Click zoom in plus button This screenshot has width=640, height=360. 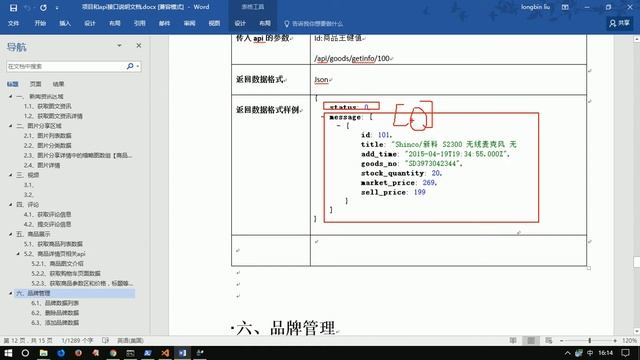(x=615, y=340)
